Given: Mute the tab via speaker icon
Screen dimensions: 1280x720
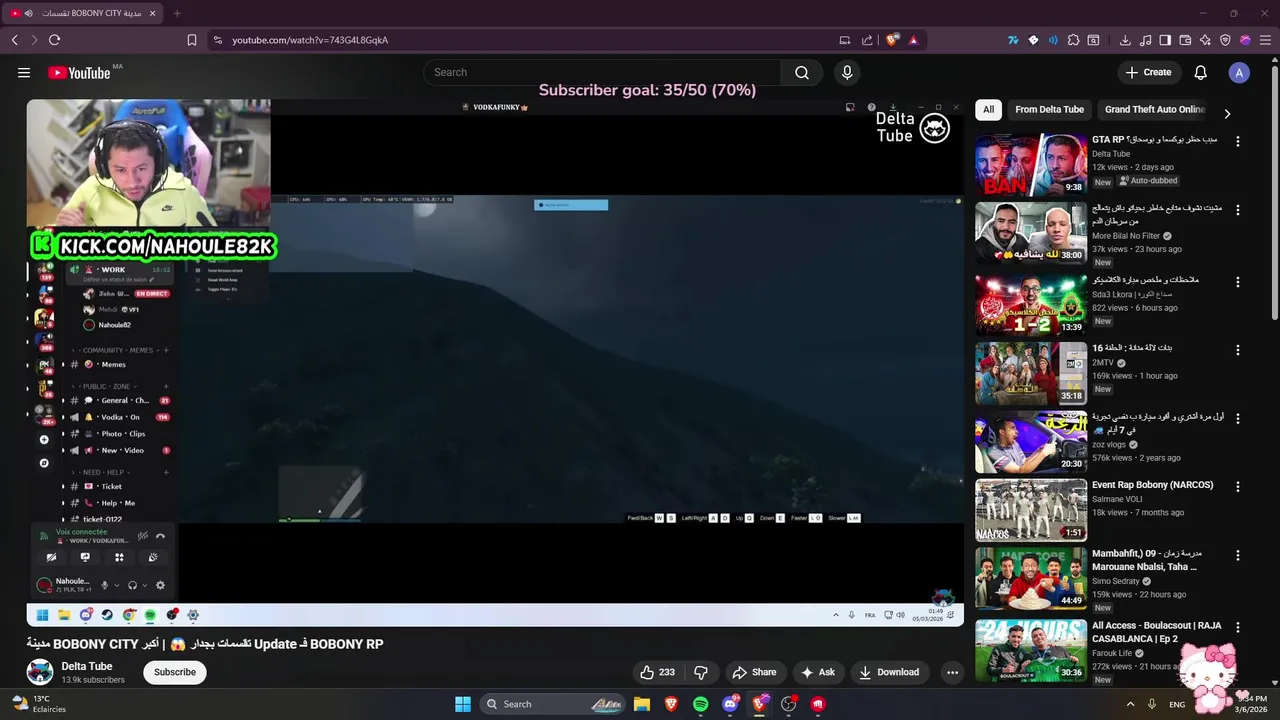Looking at the screenshot, I should (28, 13).
